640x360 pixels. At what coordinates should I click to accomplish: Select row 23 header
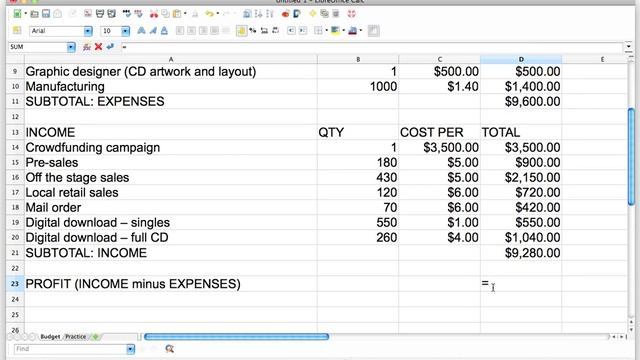pyautogui.click(x=15, y=283)
